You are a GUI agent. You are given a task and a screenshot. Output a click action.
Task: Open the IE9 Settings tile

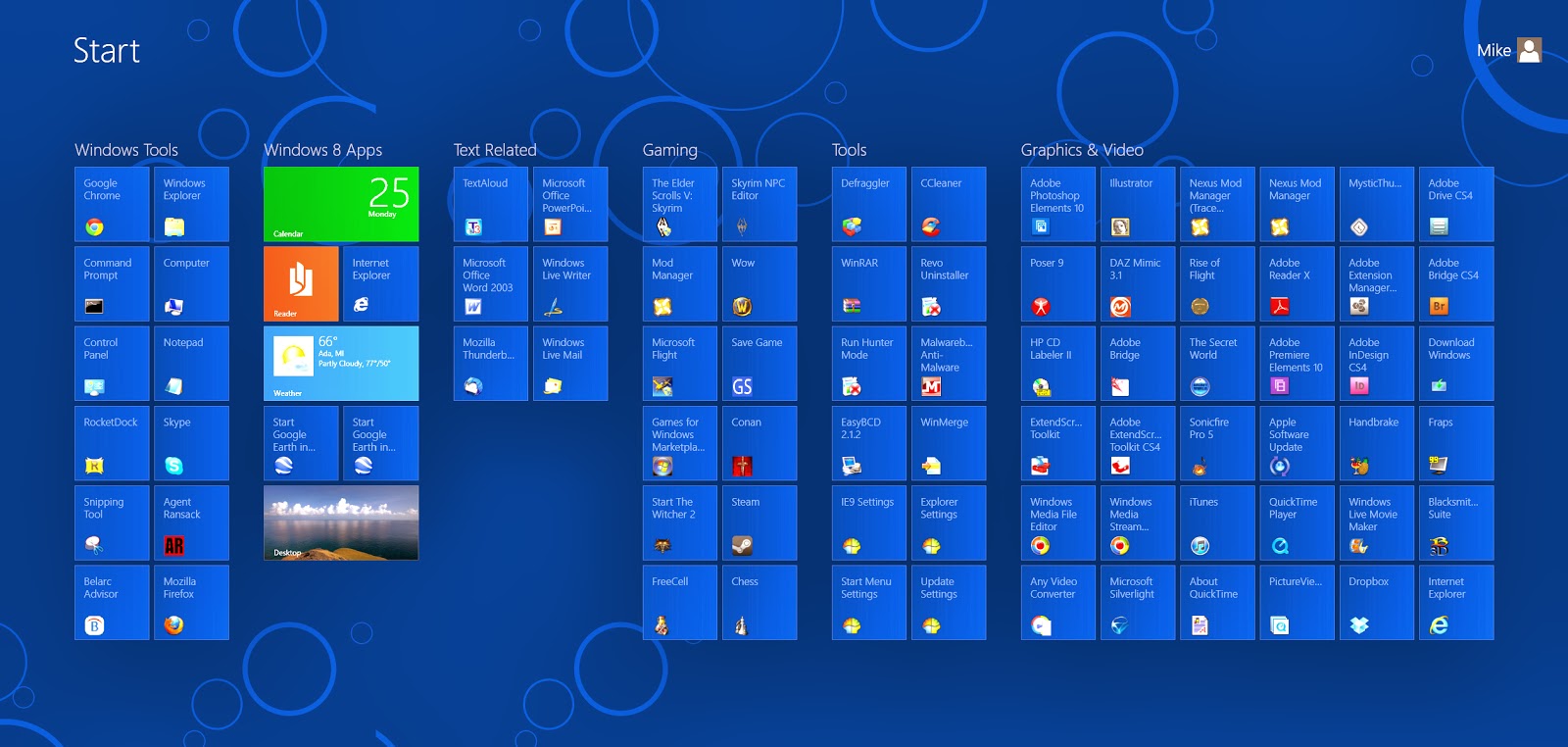coord(869,523)
